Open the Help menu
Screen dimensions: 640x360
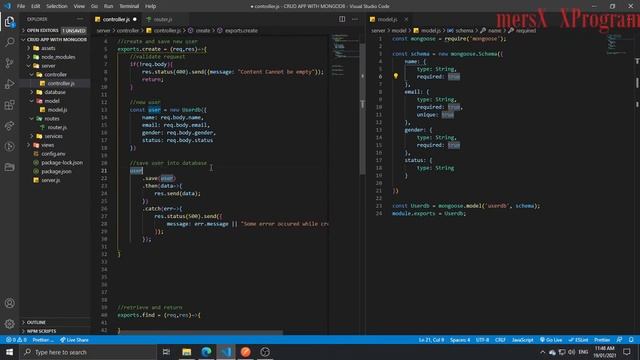pos(151,6)
